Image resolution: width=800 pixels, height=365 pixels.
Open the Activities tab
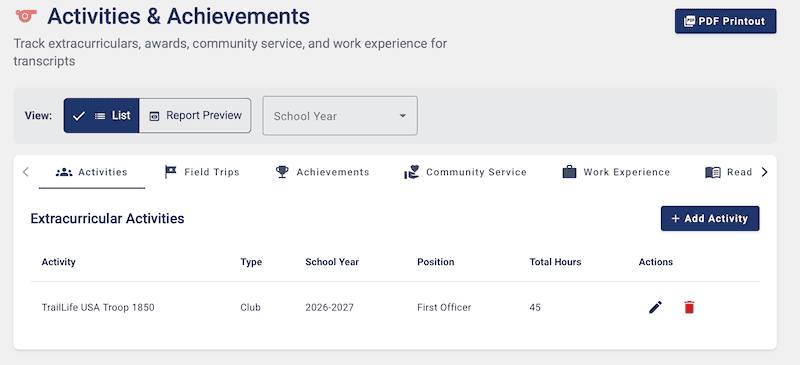92,172
